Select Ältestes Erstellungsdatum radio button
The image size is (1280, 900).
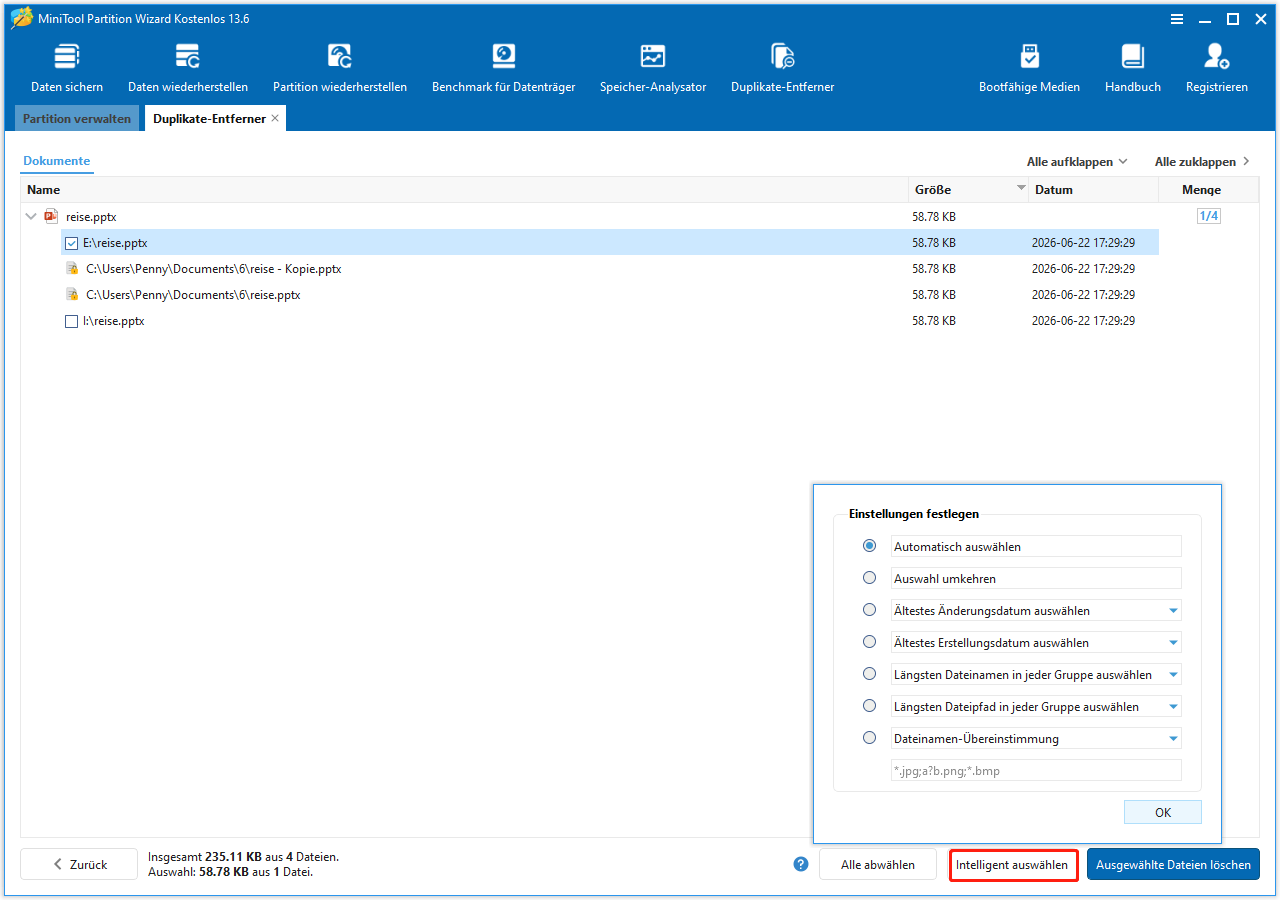(x=870, y=642)
